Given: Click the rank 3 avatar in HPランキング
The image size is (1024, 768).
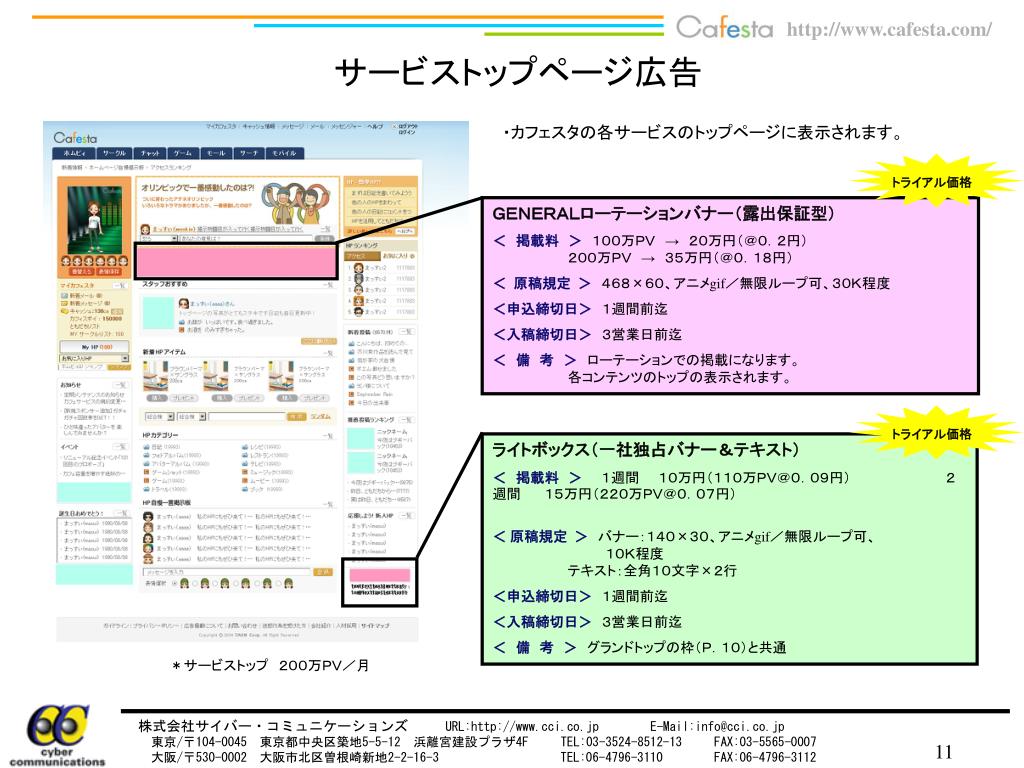Looking at the screenshot, I should [359, 289].
